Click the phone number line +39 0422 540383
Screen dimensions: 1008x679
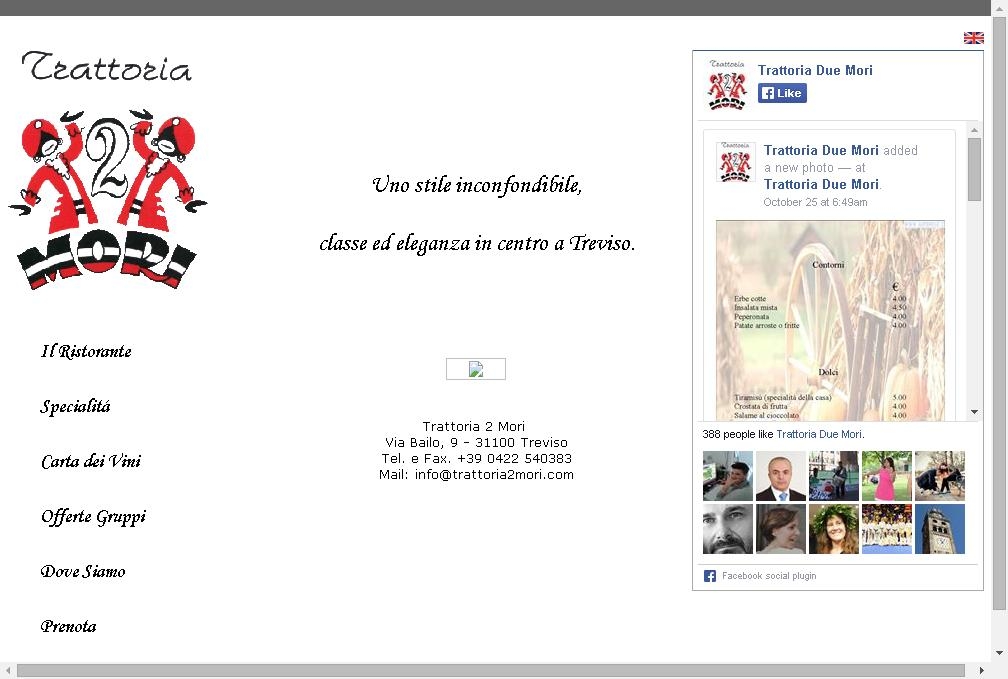click(476, 458)
